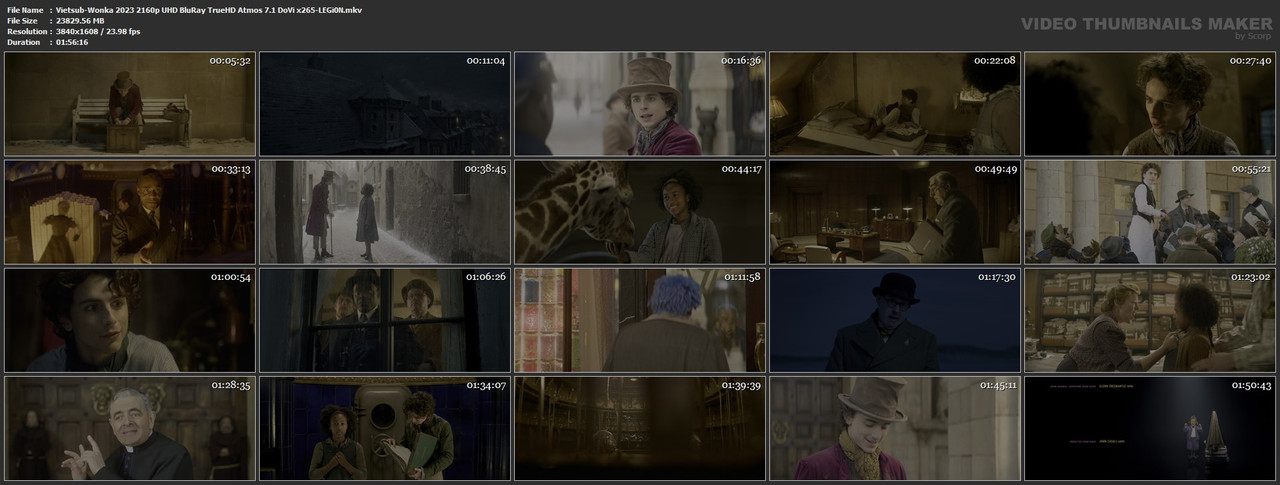
Task: Open the vault frame at 01:39:39
Action: pos(640,428)
